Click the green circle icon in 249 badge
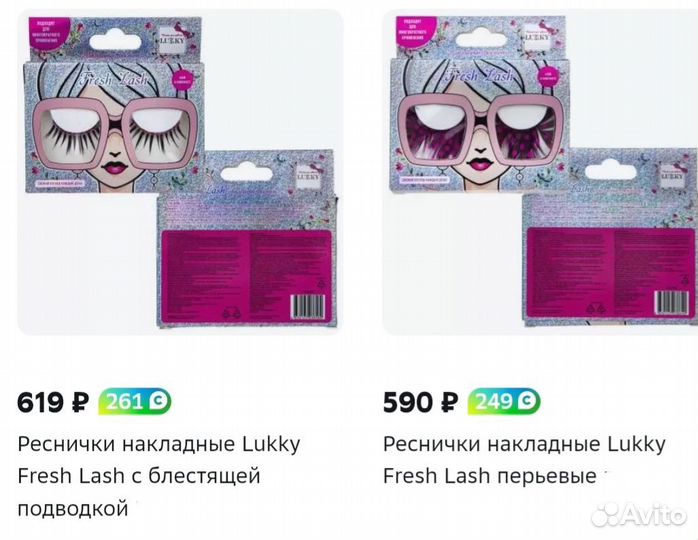The height and width of the screenshot is (540, 698). point(528,402)
